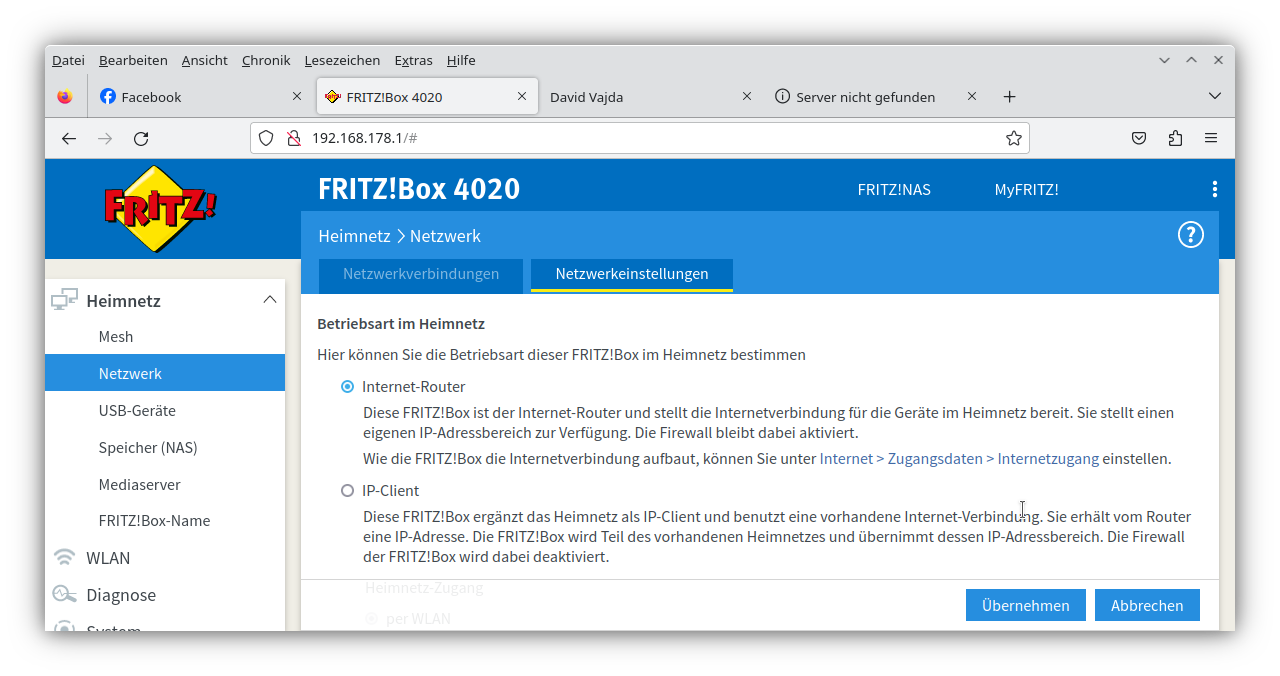Open the Lesezeichen menu
Image resolution: width=1280 pixels, height=676 pixels.
coord(342,60)
